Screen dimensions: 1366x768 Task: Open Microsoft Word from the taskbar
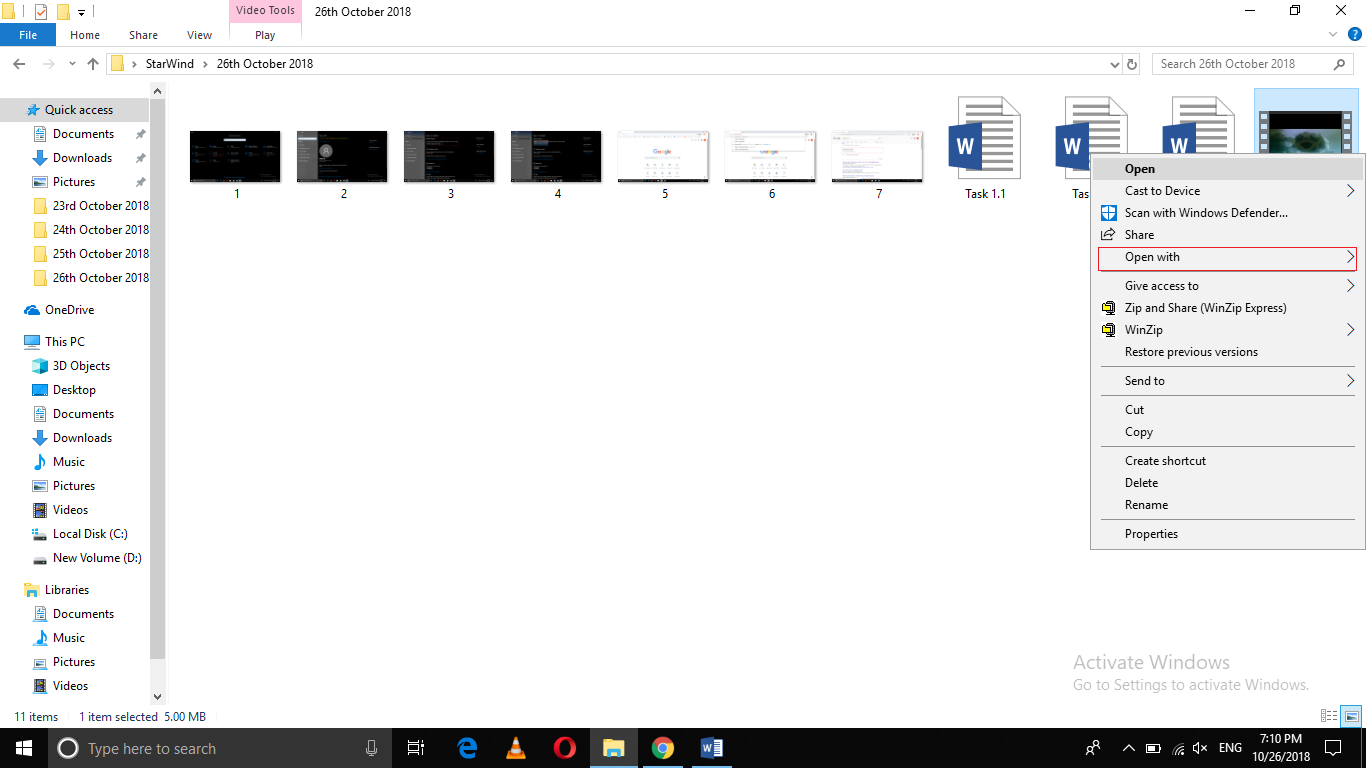tap(711, 748)
